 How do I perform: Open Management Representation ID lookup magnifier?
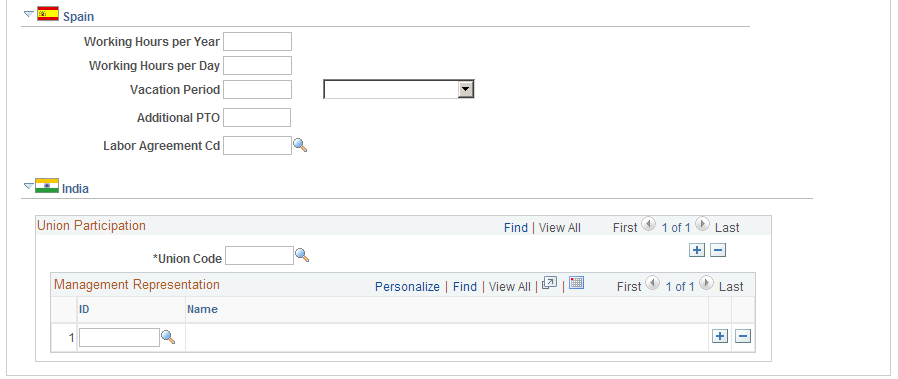click(x=168, y=337)
